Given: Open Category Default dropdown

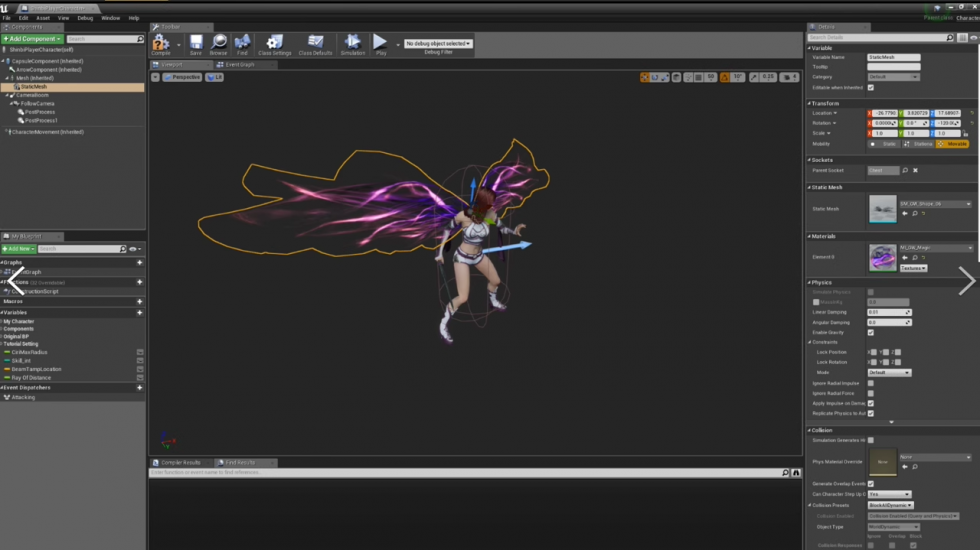Looking at the screenshot, I should pos(894,77).
